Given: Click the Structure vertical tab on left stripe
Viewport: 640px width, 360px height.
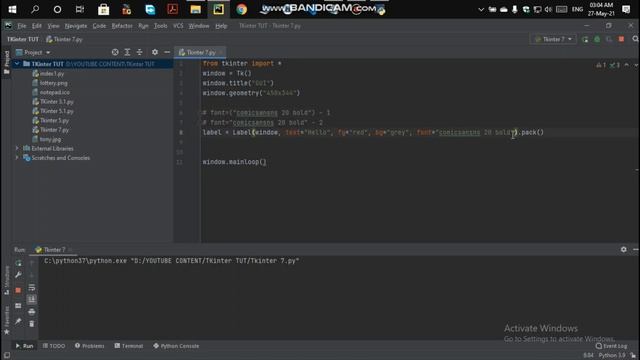Looking at the screenshot, I should (7, 280).
